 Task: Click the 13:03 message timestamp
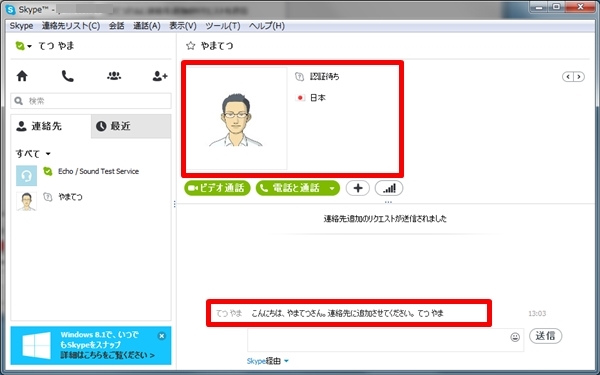pos(537,313)
